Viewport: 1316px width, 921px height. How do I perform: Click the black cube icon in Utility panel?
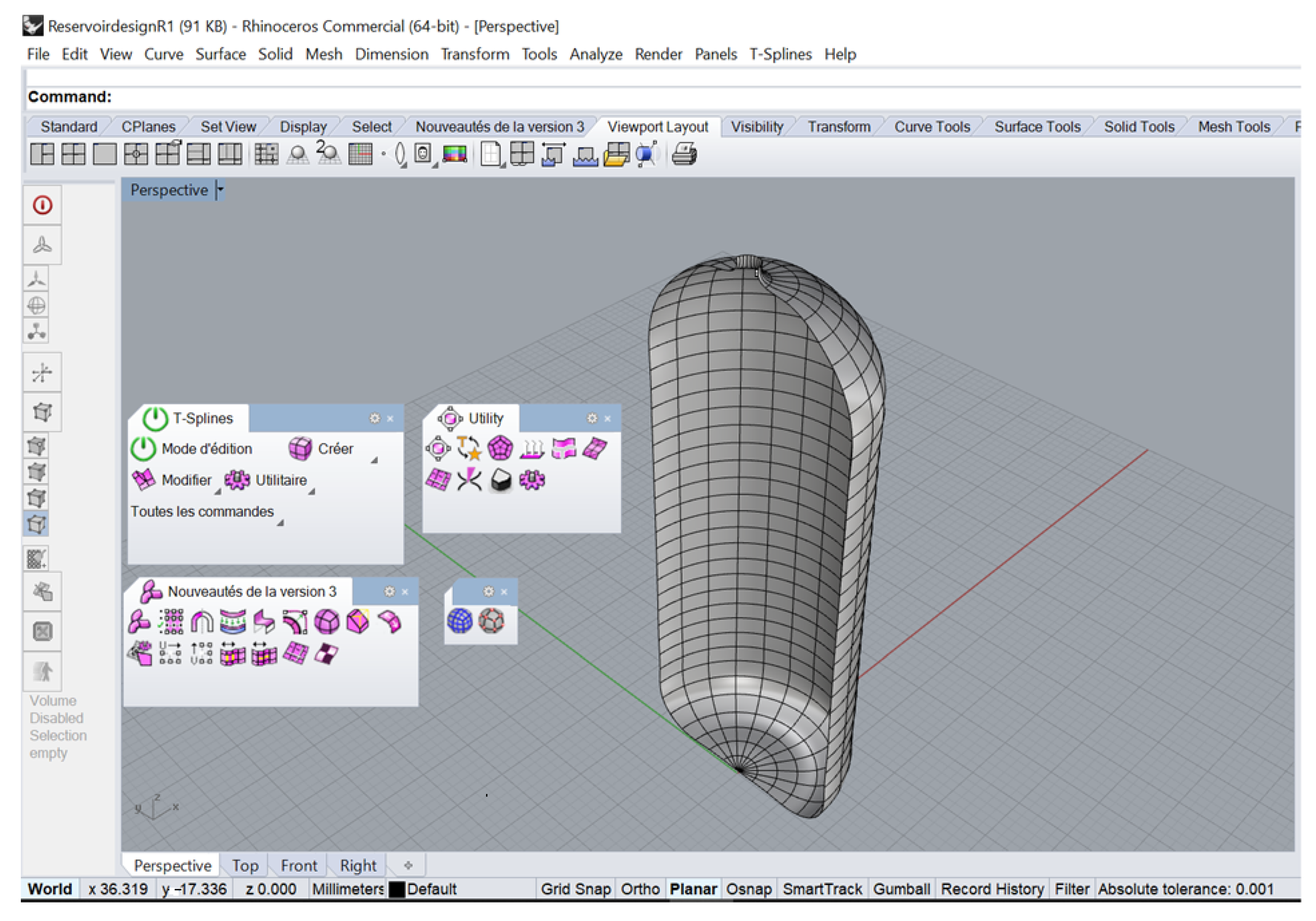point(501,481)
